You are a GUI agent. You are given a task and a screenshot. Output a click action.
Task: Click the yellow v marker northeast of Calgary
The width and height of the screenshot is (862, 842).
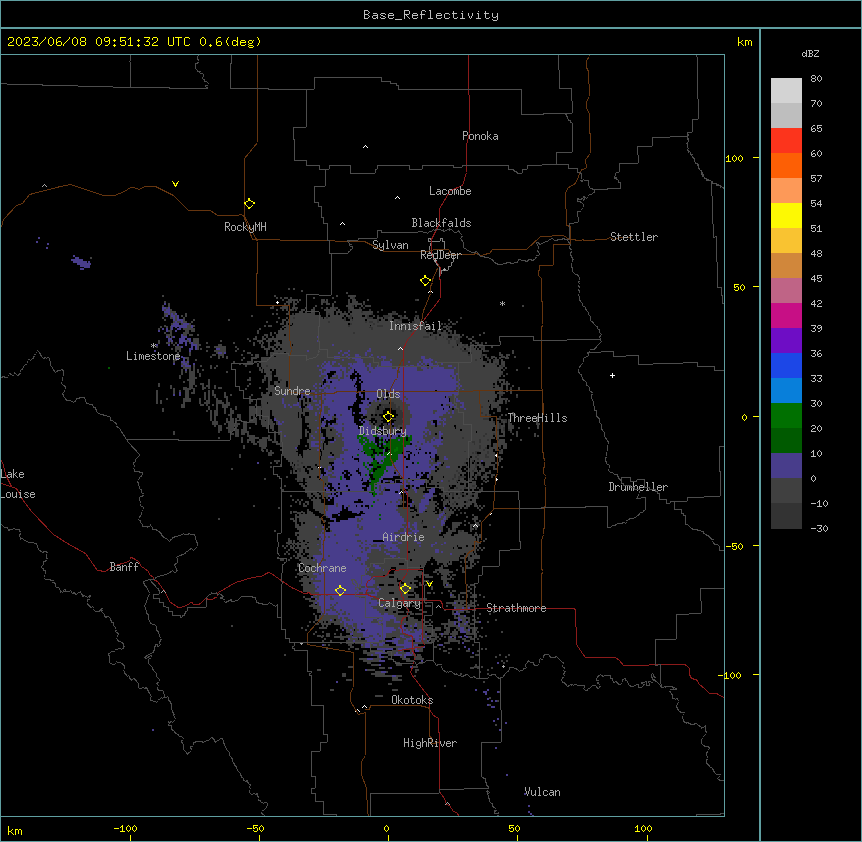coord(429,584)
